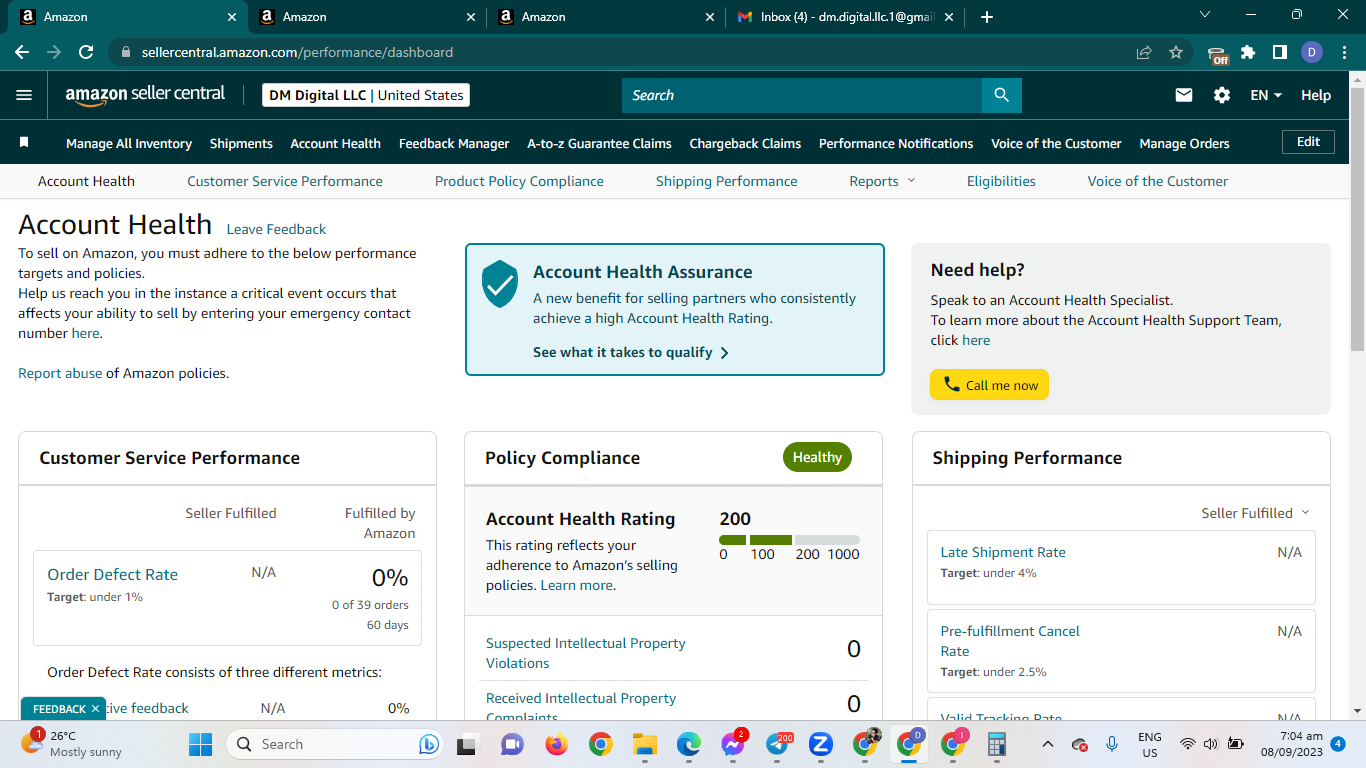Open Pre-fulfillment Cancel Rate link
This screenshot has width=1366, height=768.
pos(1010,641)
